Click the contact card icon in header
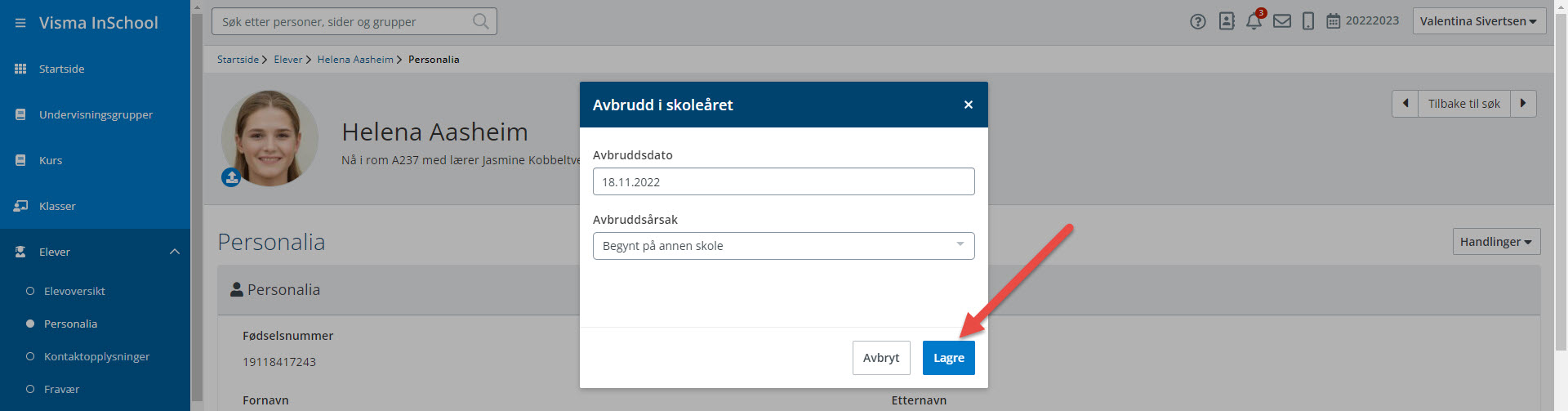This screenshot has width=1568, height=411. click(x=1227, y=22)
